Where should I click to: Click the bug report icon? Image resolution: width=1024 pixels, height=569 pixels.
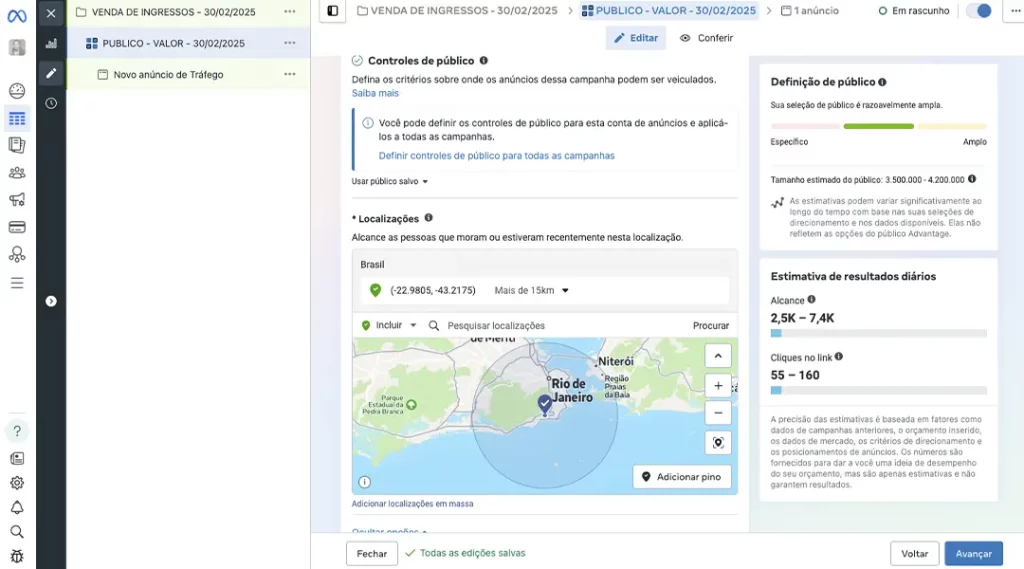pos(17,556)
